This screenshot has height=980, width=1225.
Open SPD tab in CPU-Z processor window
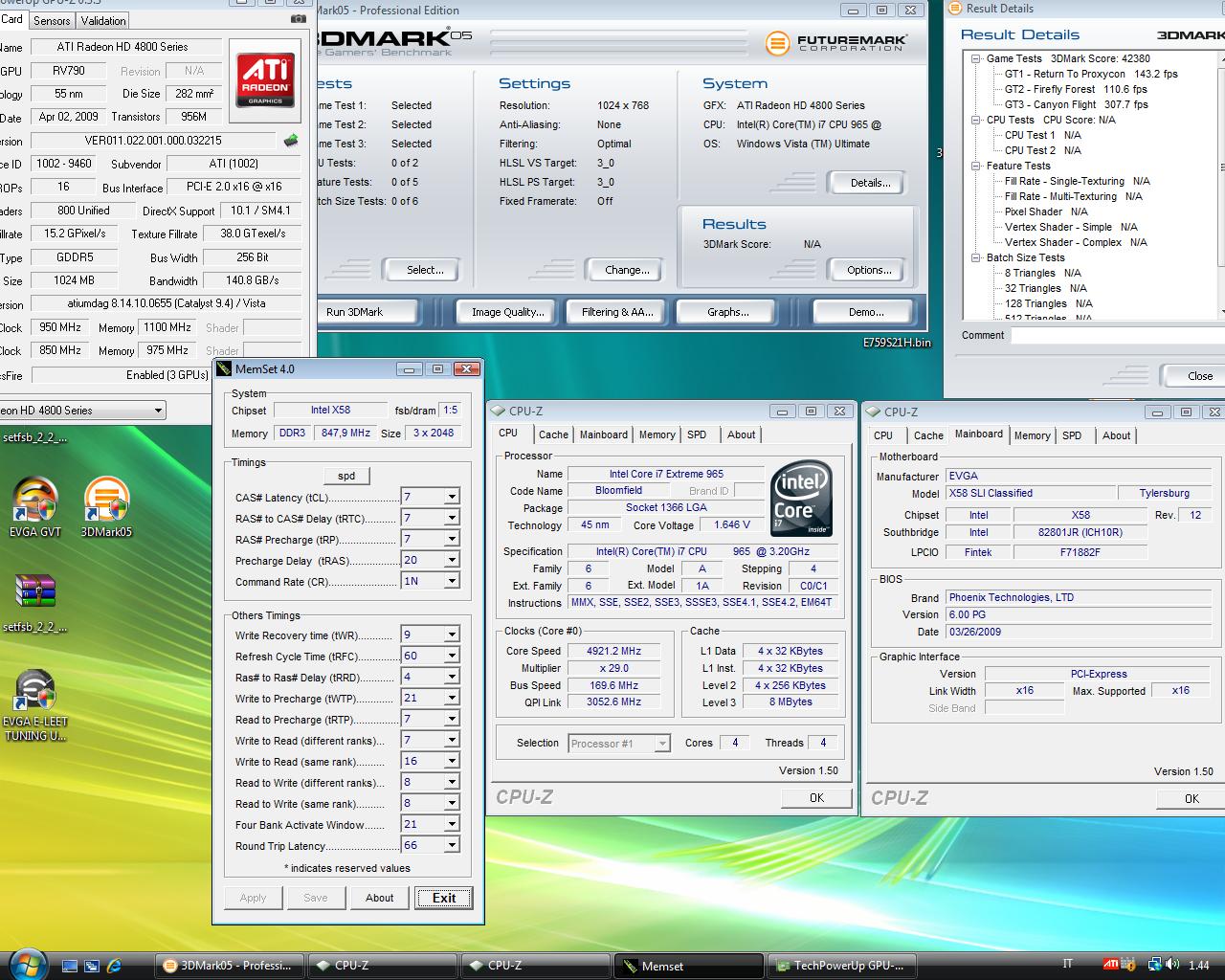(x=697, y=434)
